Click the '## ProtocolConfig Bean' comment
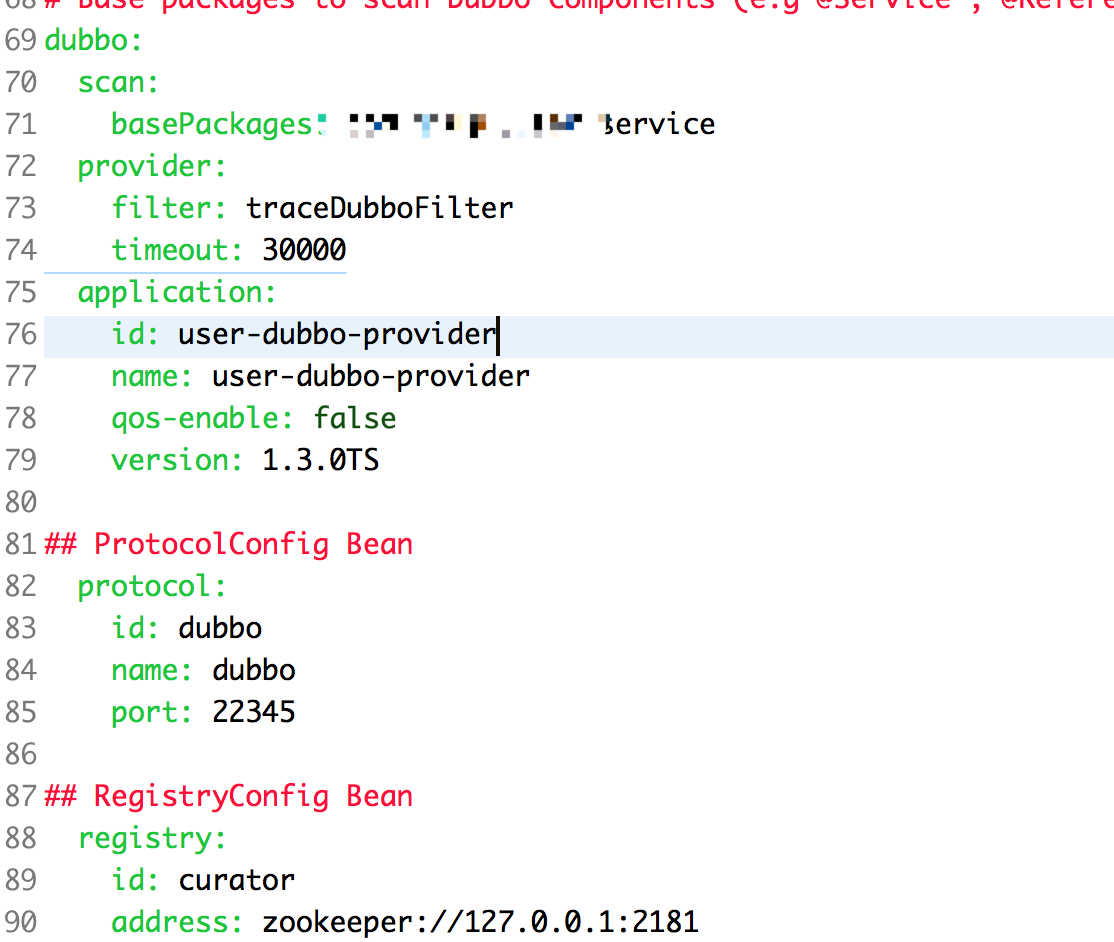This screenshot has width=1114, height=942. point(229,545)
